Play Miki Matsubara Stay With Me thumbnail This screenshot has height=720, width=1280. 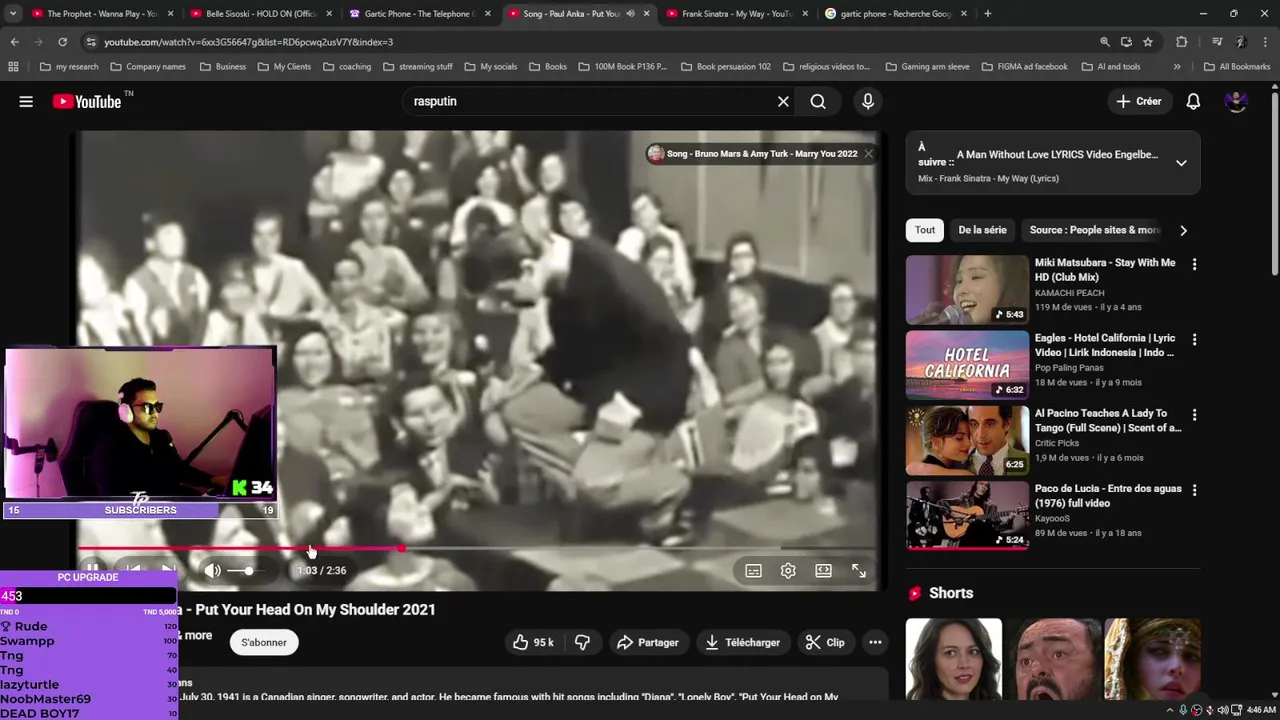[x=967, y=289]
